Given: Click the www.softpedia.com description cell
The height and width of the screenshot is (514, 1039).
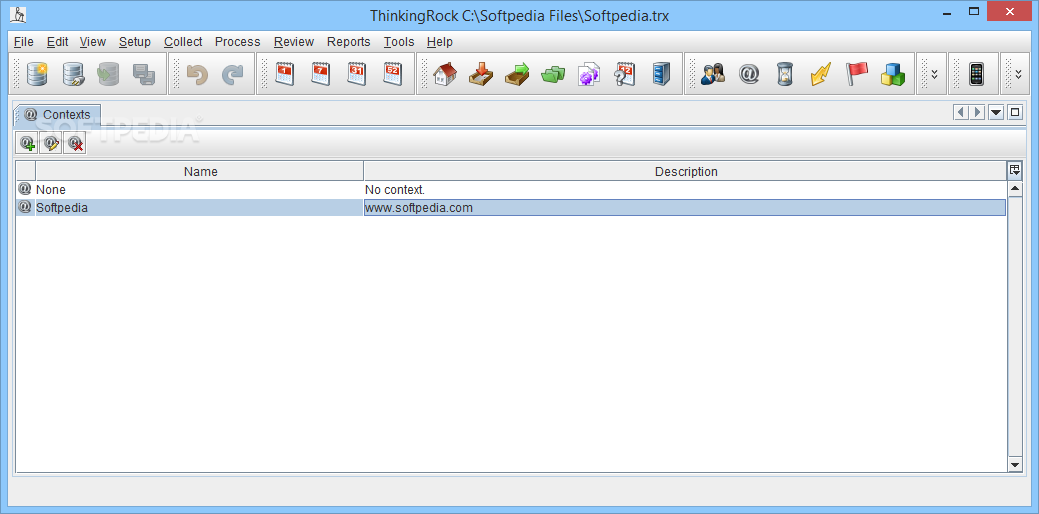Looking at the screenshot, I should tap(684, 207).
